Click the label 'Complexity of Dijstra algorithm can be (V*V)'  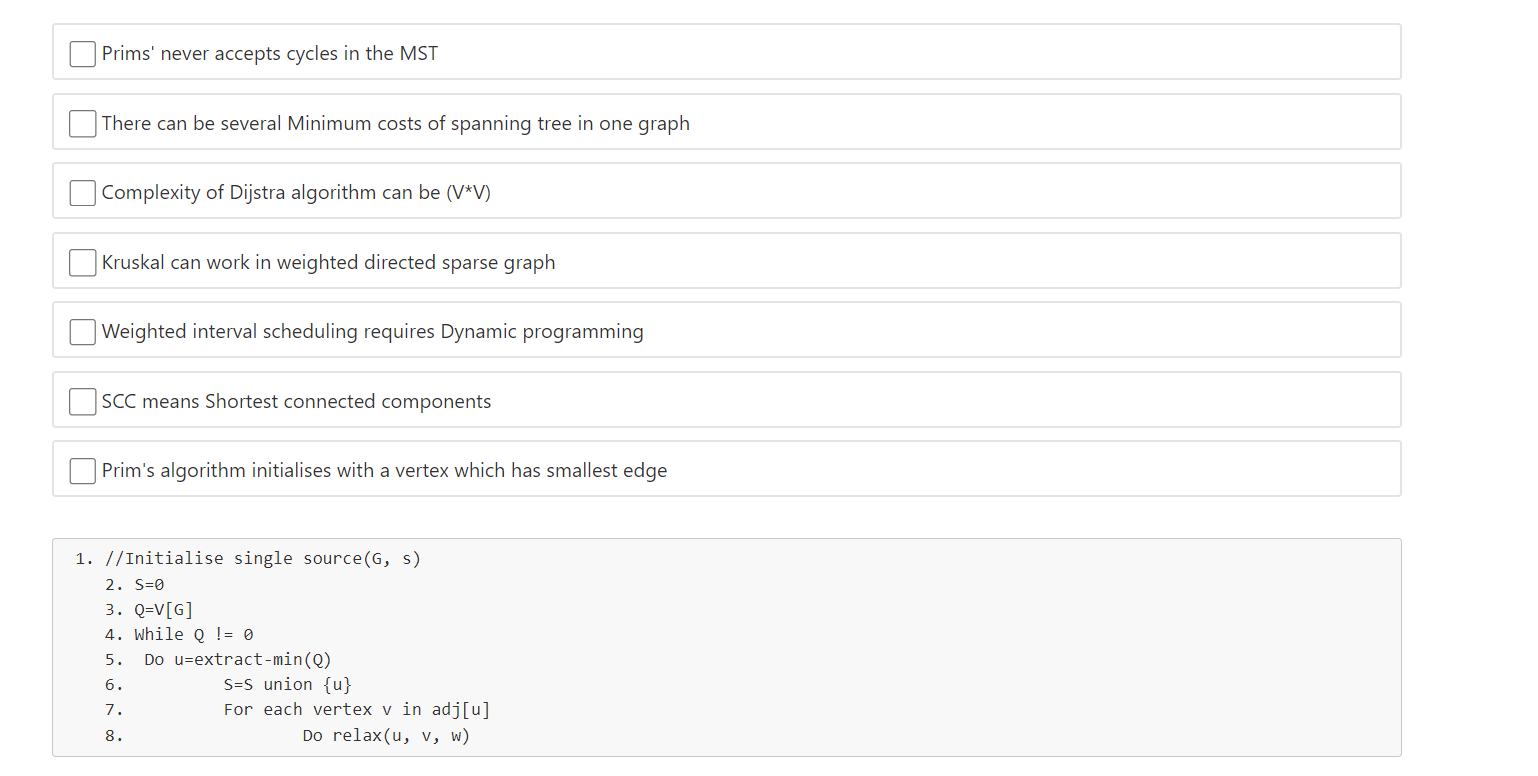(x=296, y=193)
